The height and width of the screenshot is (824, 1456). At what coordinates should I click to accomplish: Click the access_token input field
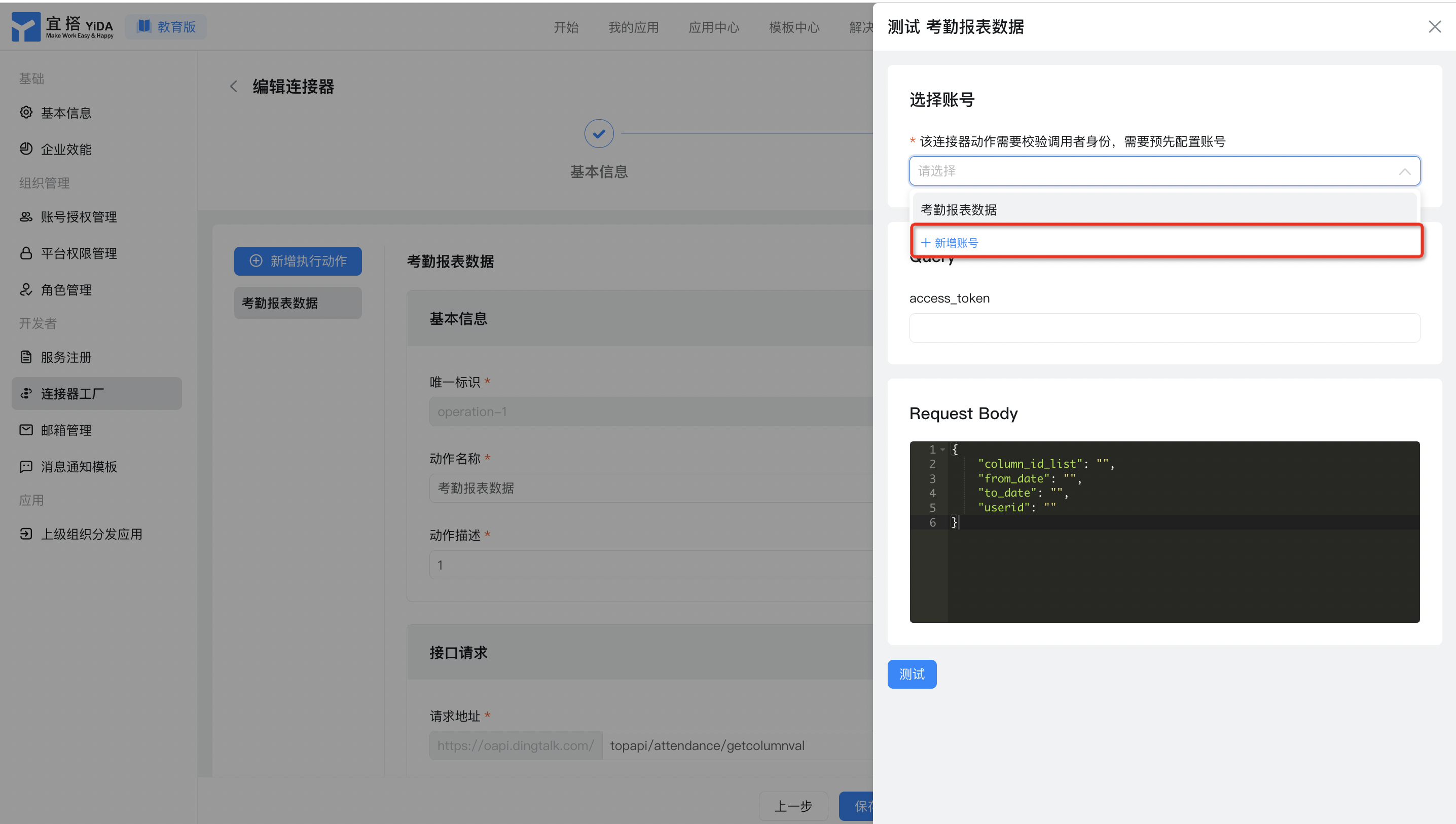(x=1164, y=328)
